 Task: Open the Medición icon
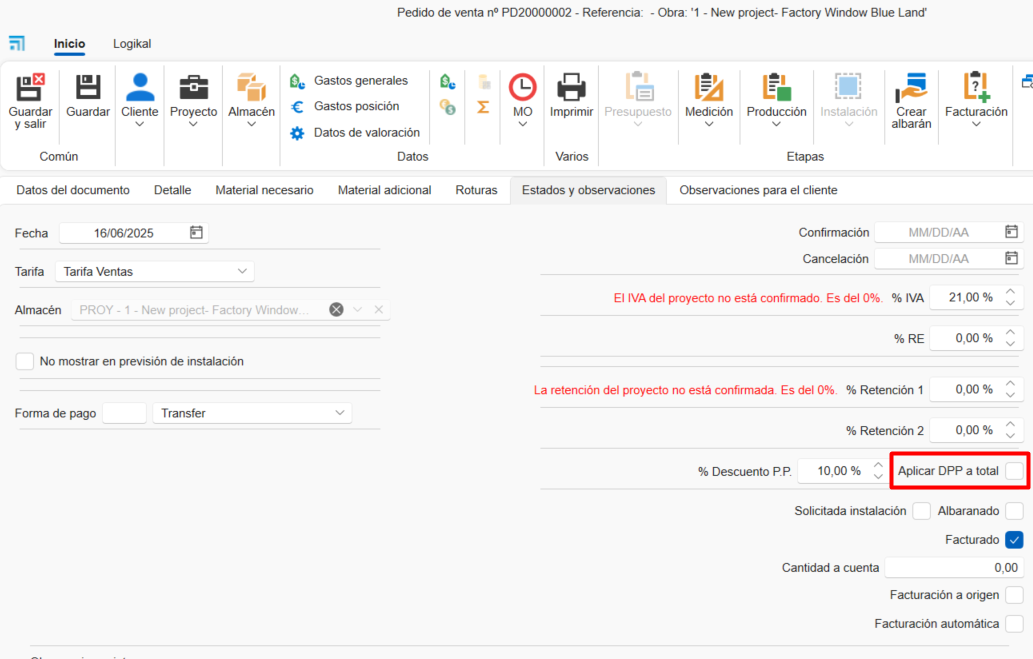pos(708,87)
